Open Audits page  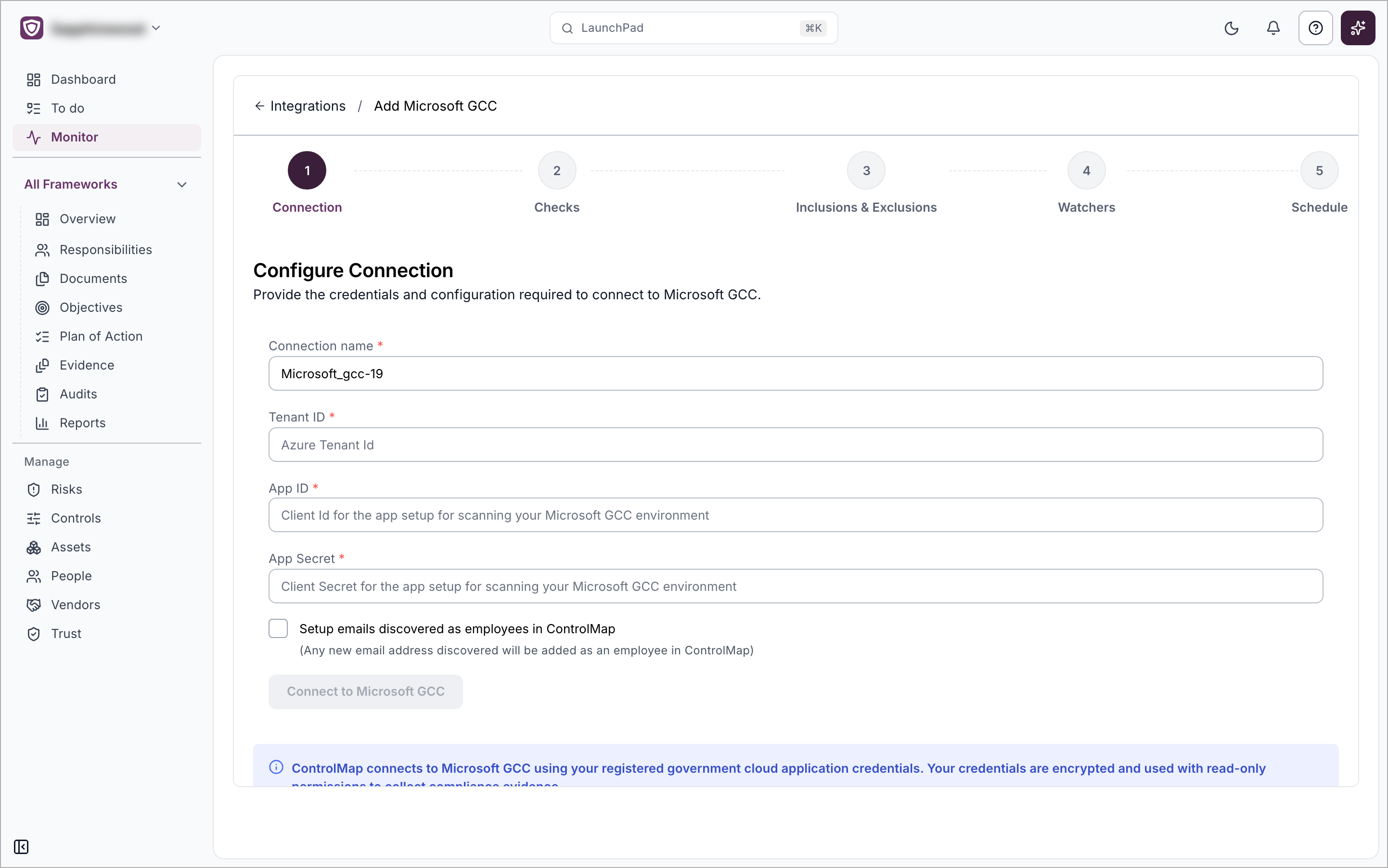[110, 394]
